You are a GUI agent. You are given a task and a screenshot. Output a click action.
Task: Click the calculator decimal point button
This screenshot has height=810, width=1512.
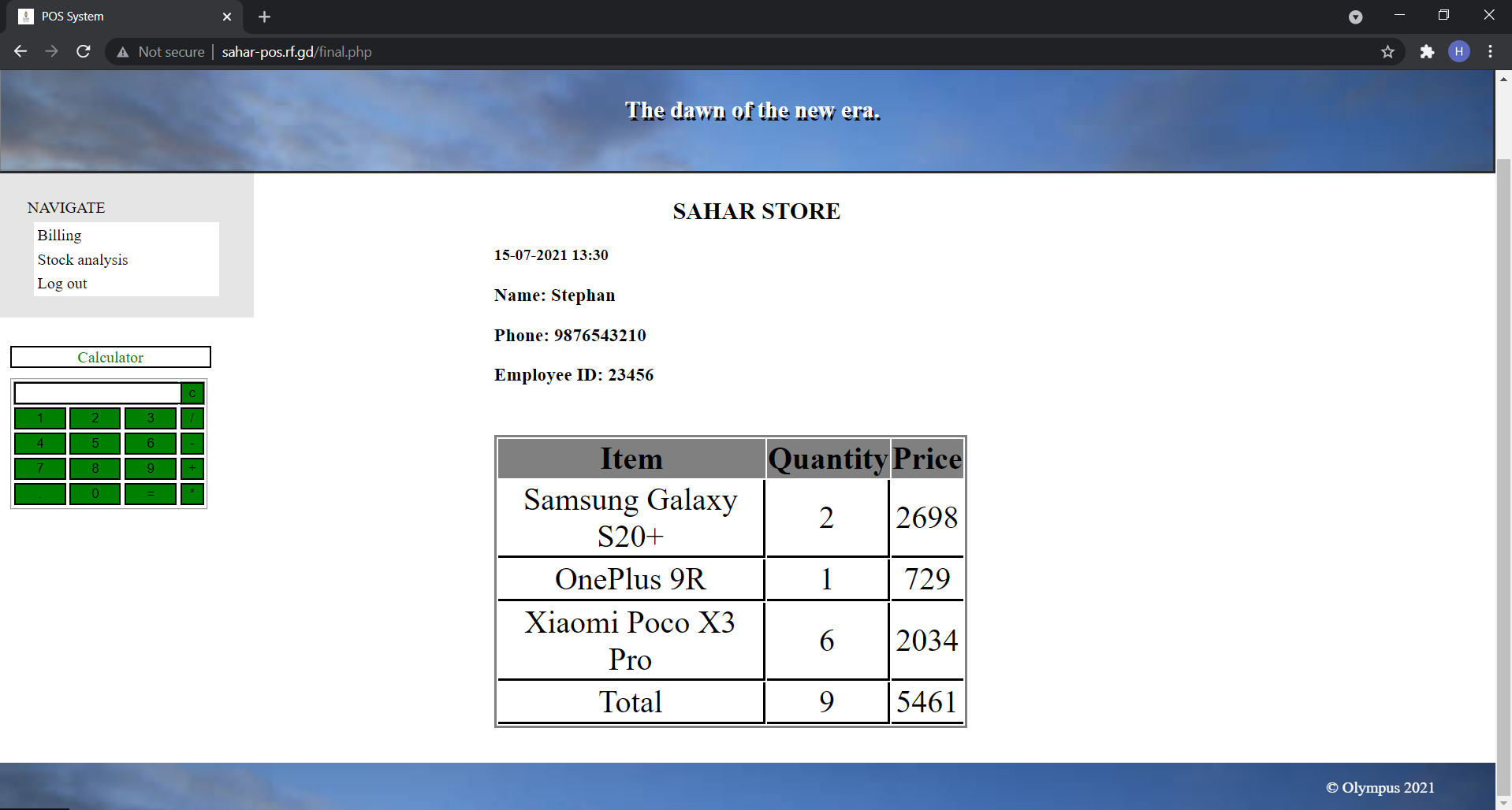40,494
